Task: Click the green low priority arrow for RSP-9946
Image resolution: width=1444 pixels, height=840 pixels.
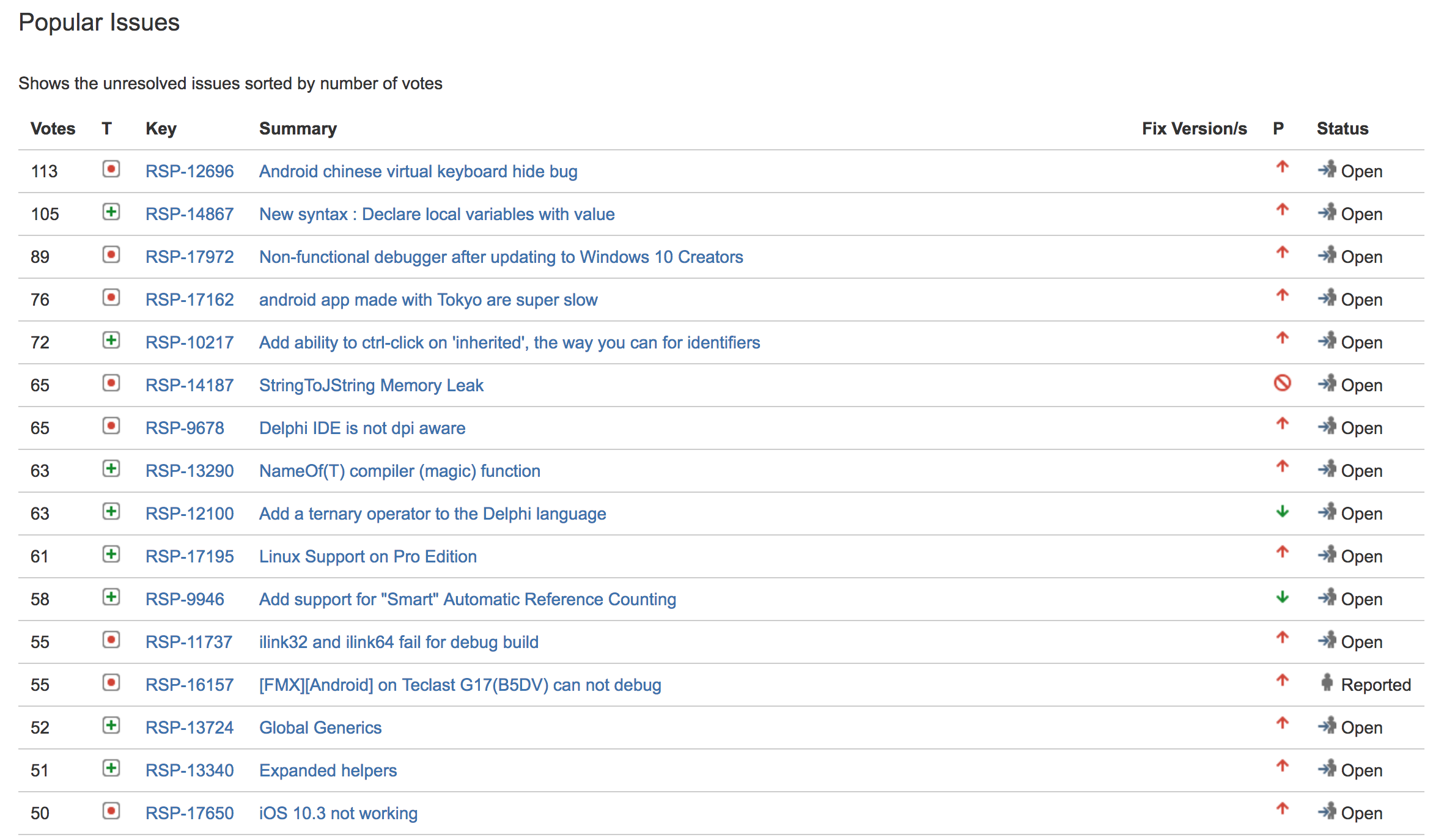Action: coord(1282,597)
